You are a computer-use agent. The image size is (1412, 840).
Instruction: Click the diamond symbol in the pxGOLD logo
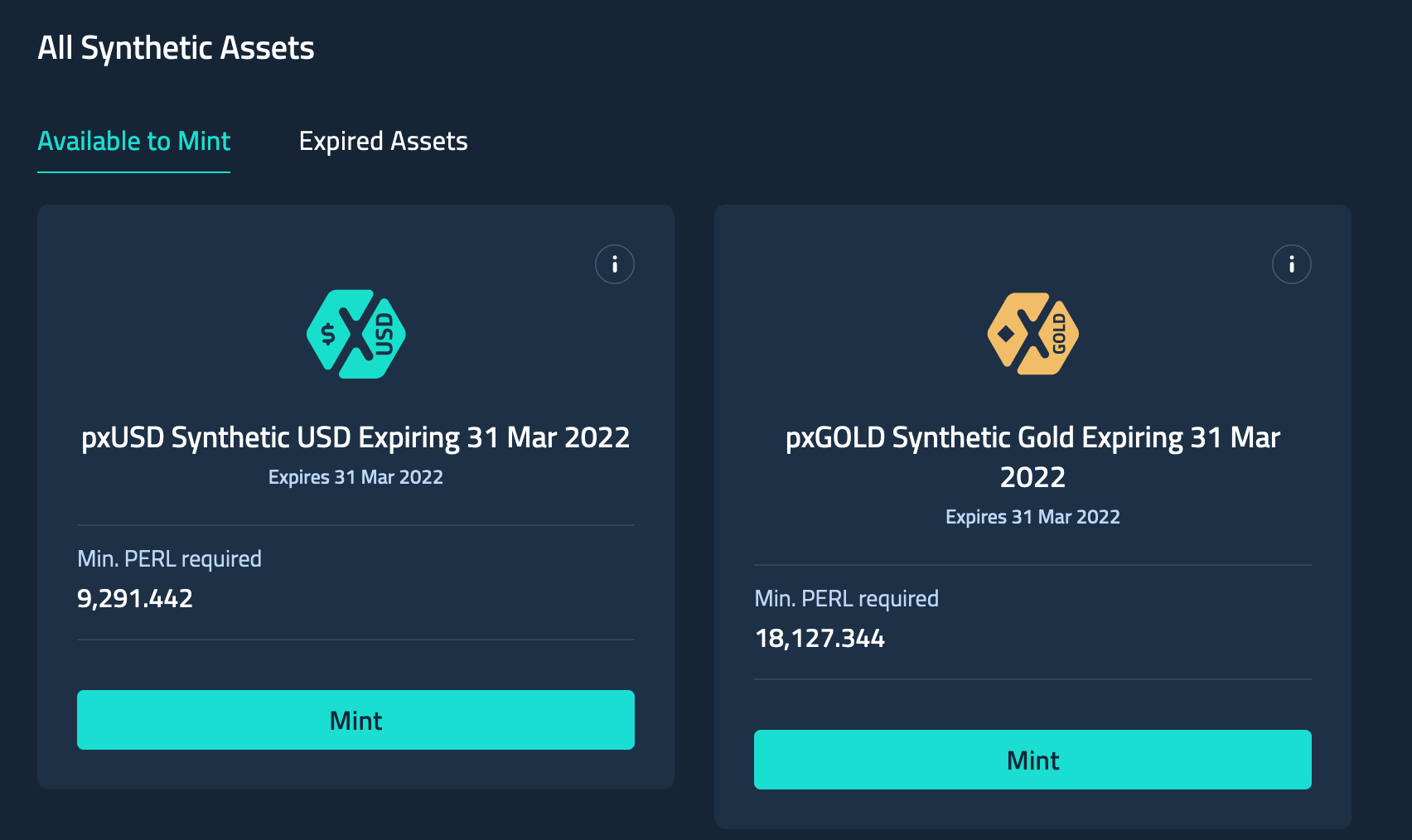(1006, 334)
